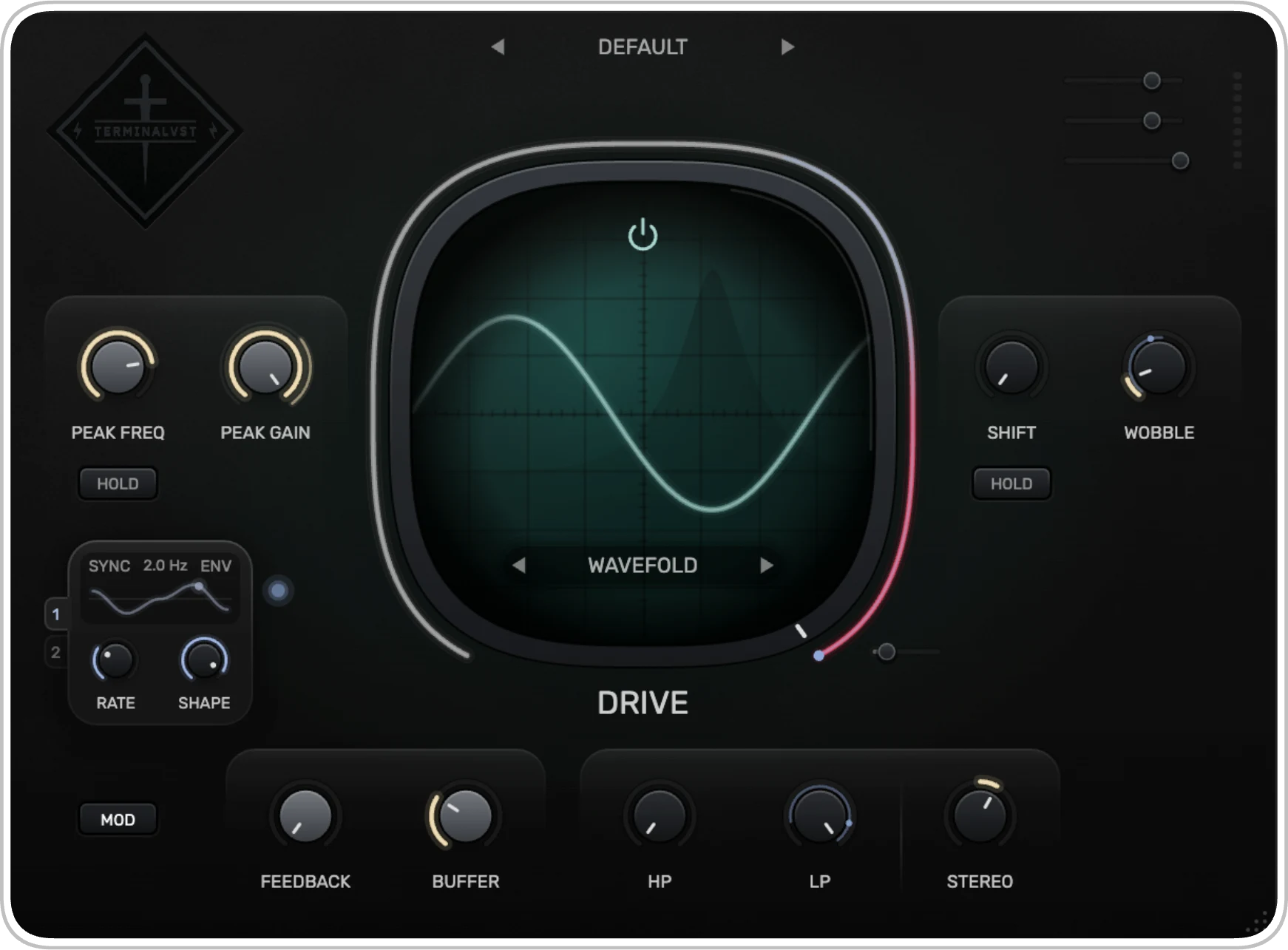Toggle HOLD under SHIFT

pyautogui.click(x=1011, y=484)
